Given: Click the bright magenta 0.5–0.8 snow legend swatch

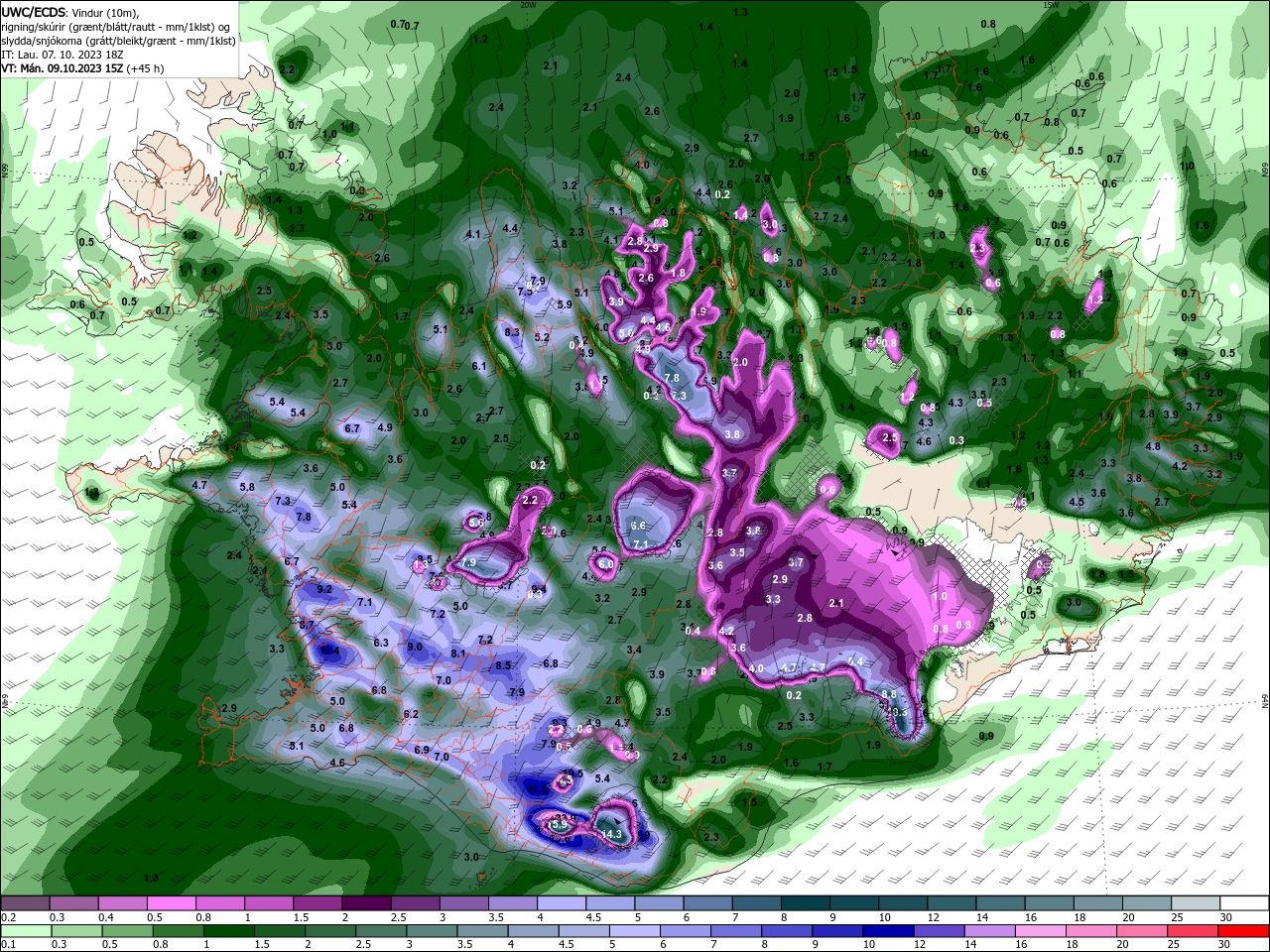Looking at the screenshot, I should click(171, 903).
